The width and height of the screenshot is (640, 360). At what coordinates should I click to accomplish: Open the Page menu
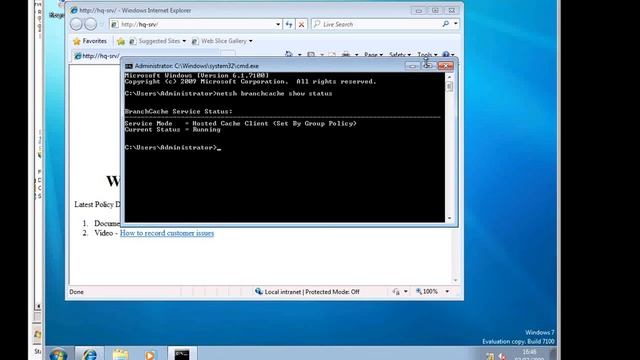pos(373,55)
